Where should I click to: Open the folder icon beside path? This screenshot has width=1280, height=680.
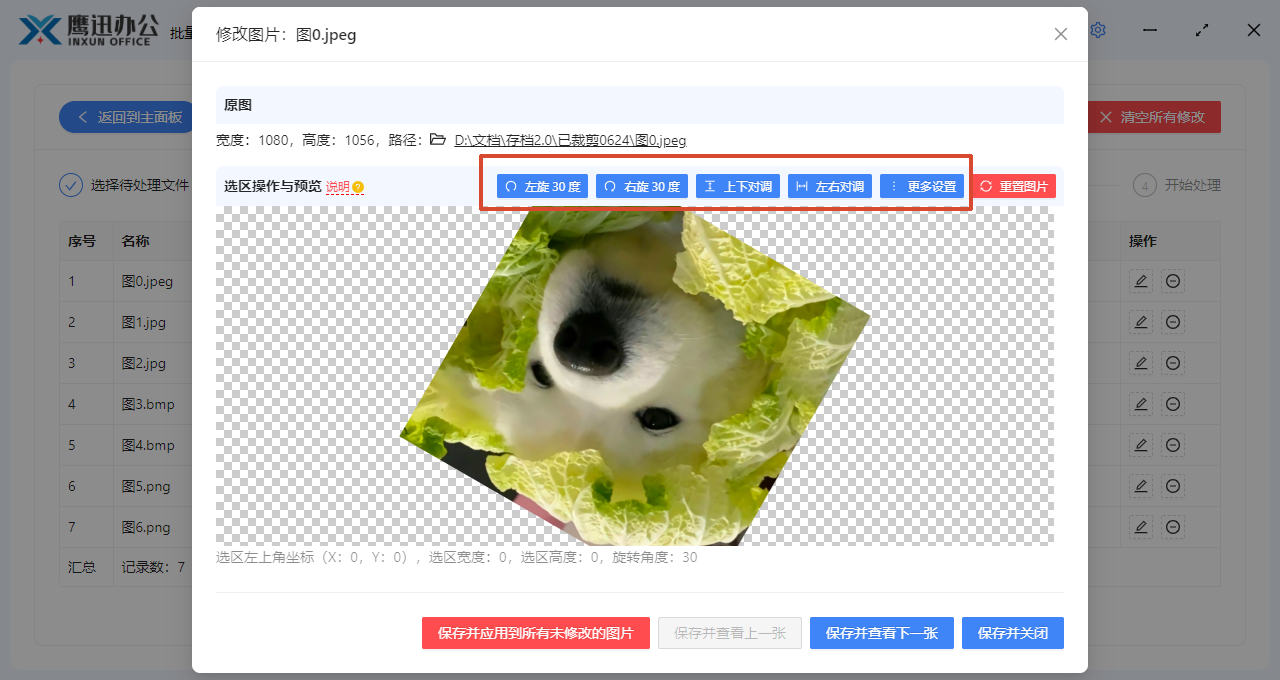point(438,140)
